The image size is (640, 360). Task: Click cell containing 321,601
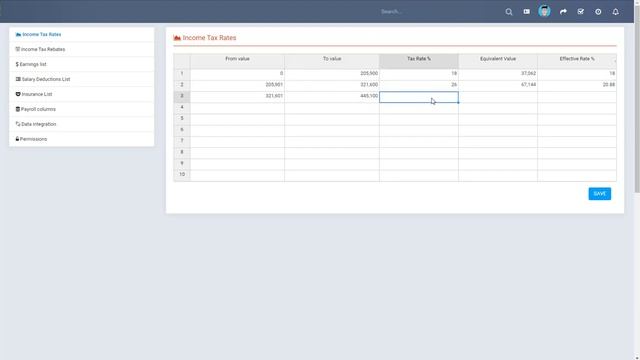pos(237,96)
